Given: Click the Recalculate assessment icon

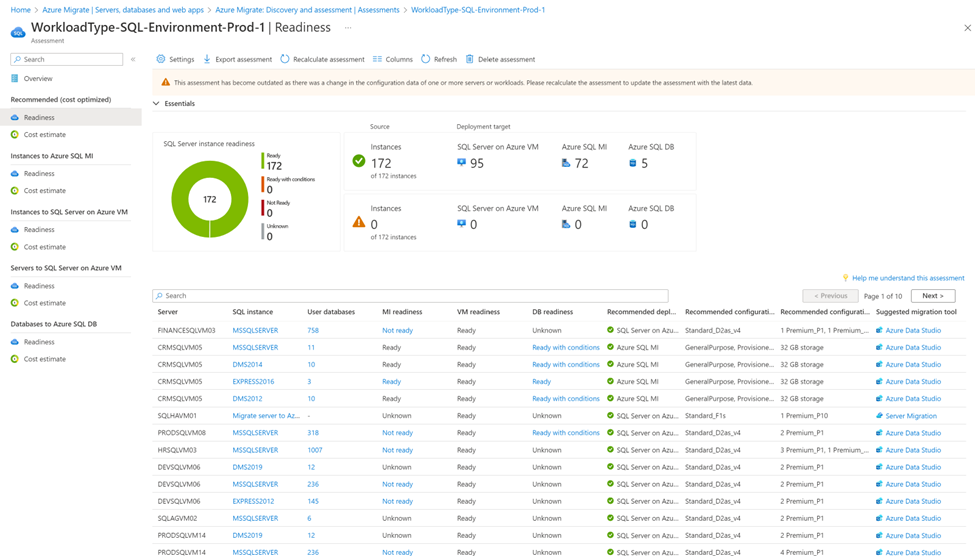Looking at the screenshot, I should click(285, 59).
